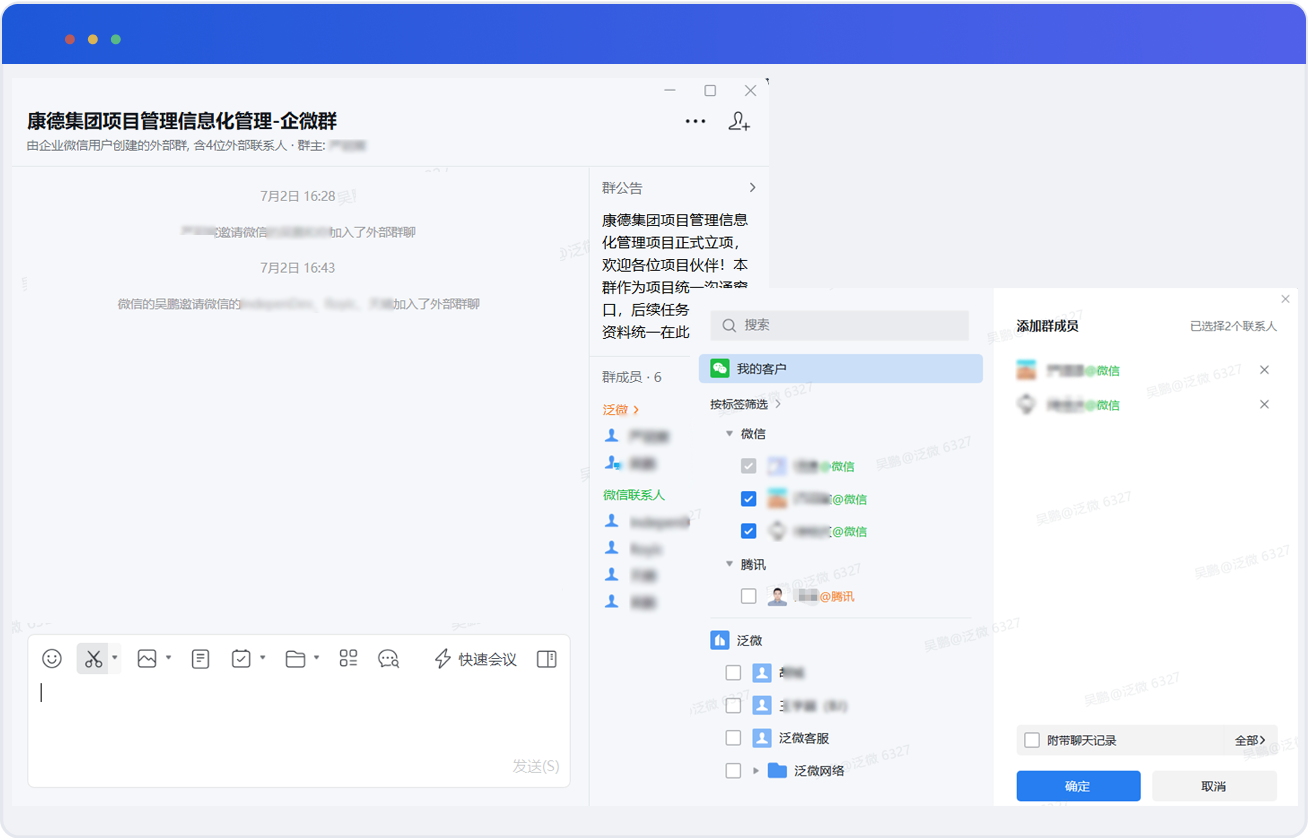This screenshot has height=838, width=1308.
Task: Open the 按标签筛选 filter
Action: pos(746,404)
